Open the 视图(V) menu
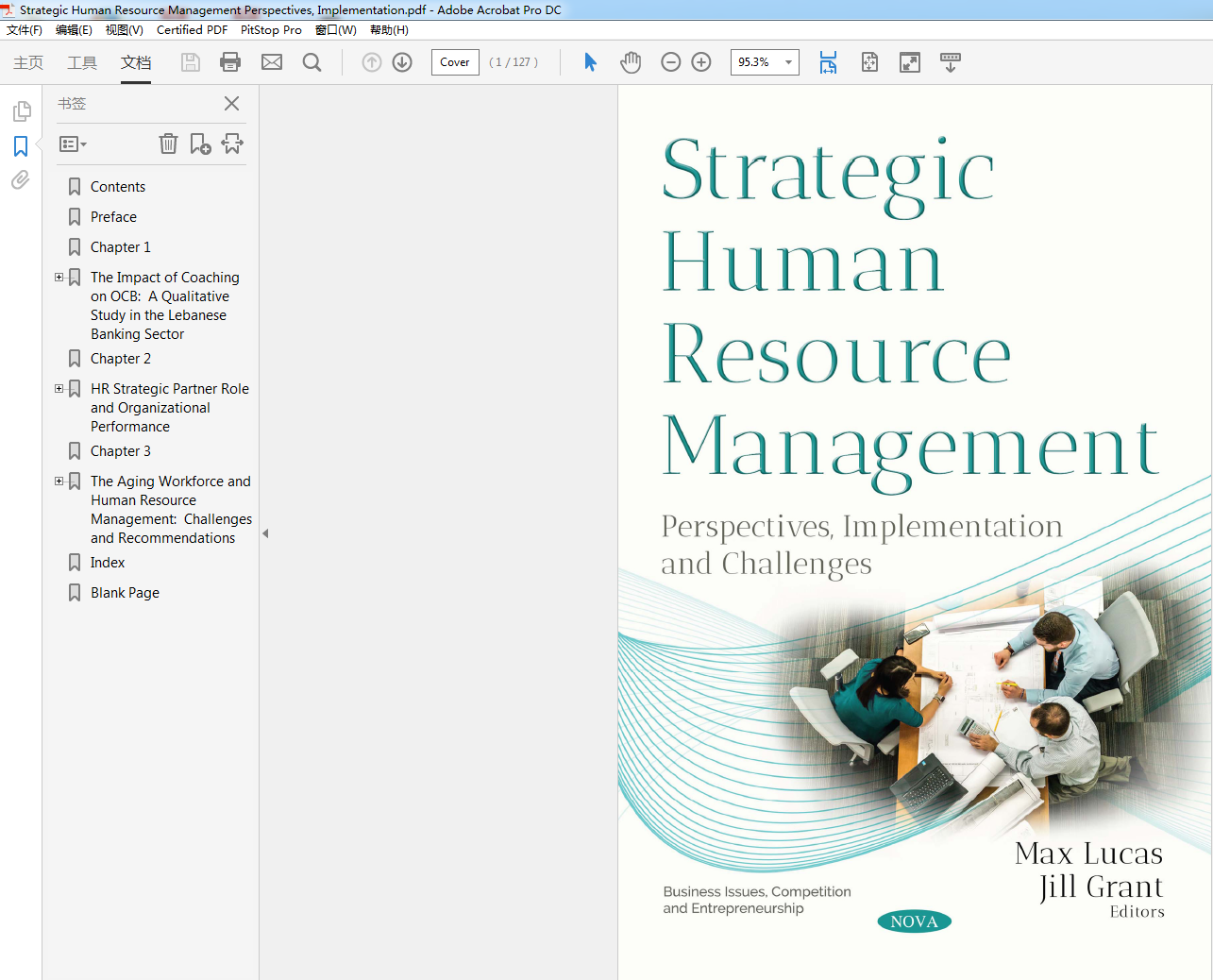This screenshot has height=980, width=1213. (125, 30)
